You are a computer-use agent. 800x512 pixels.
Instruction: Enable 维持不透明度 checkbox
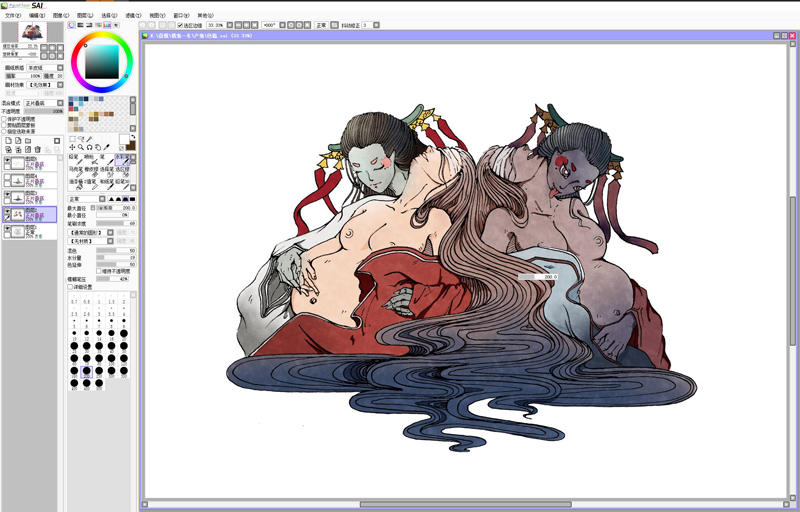[x=99, y=271]
